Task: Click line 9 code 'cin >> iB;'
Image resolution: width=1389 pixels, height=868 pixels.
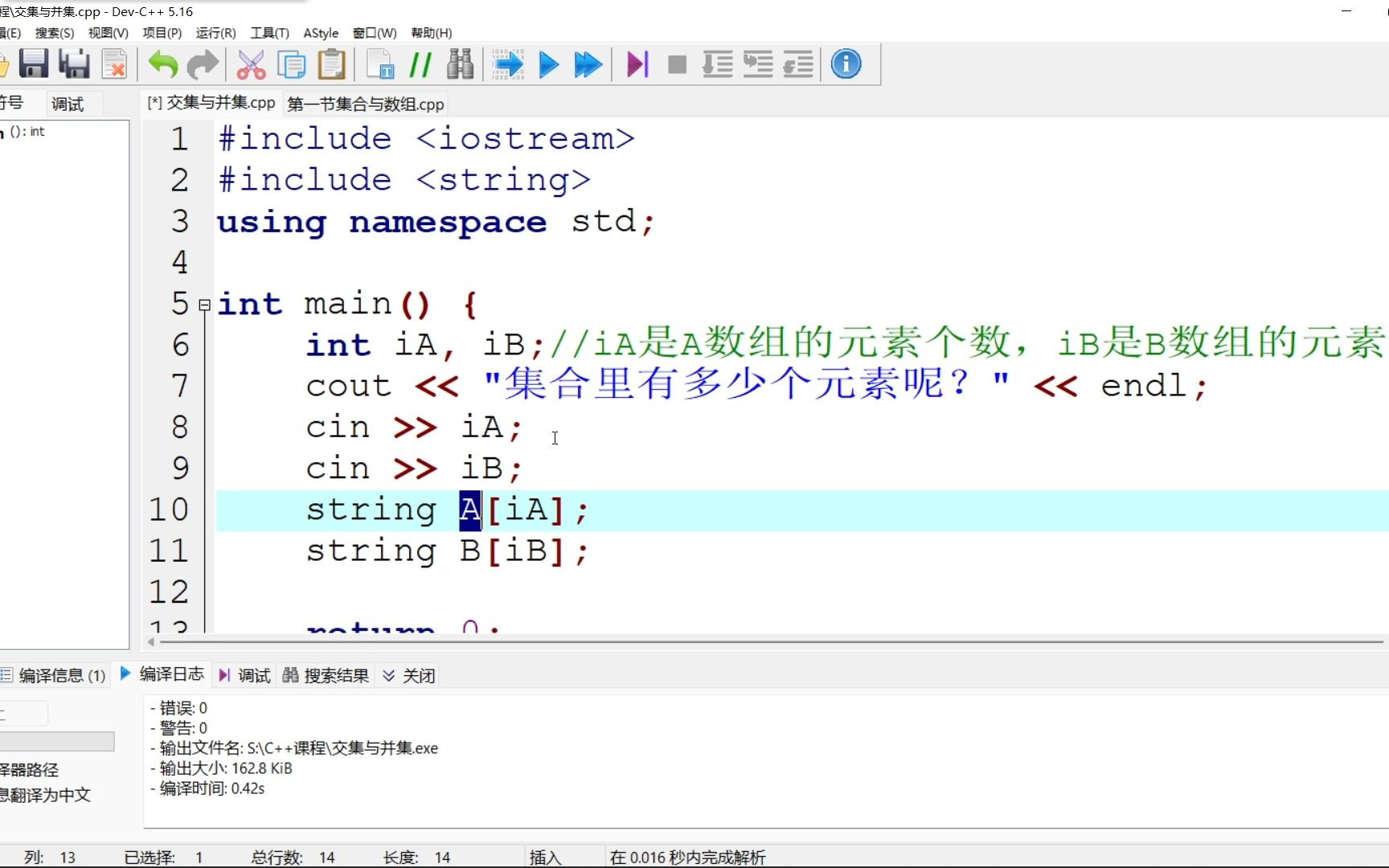Action: (x=414, y=469)
